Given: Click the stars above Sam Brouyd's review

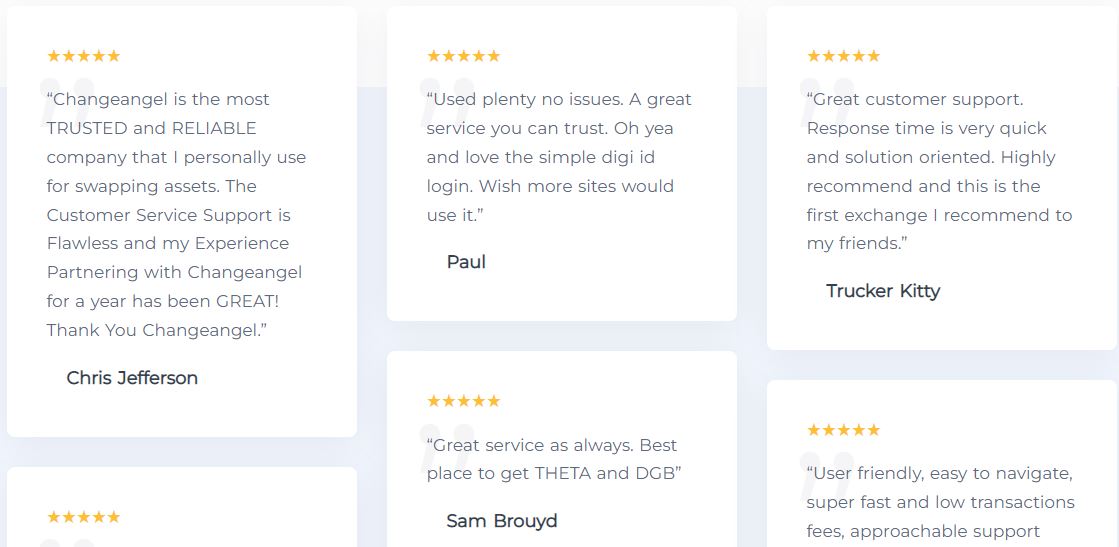Looking at the screenshot, I should click(x=463, y=401).
